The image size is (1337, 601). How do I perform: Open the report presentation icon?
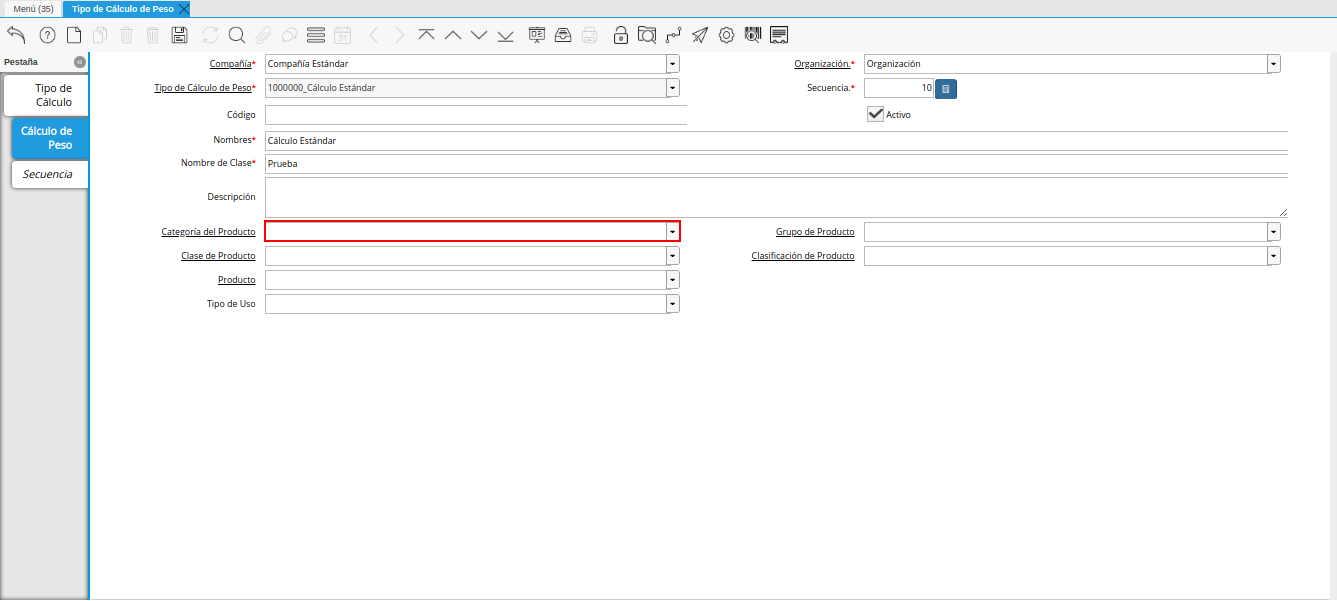point(537,35)
